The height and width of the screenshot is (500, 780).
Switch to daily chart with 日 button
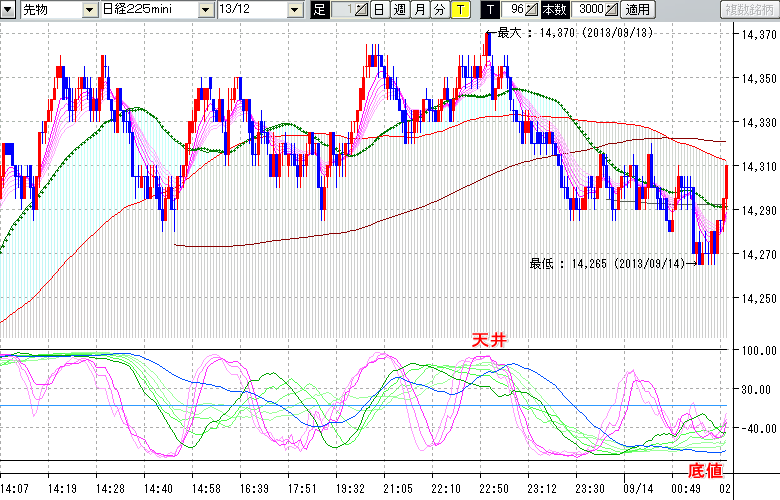tap(379, 10)
